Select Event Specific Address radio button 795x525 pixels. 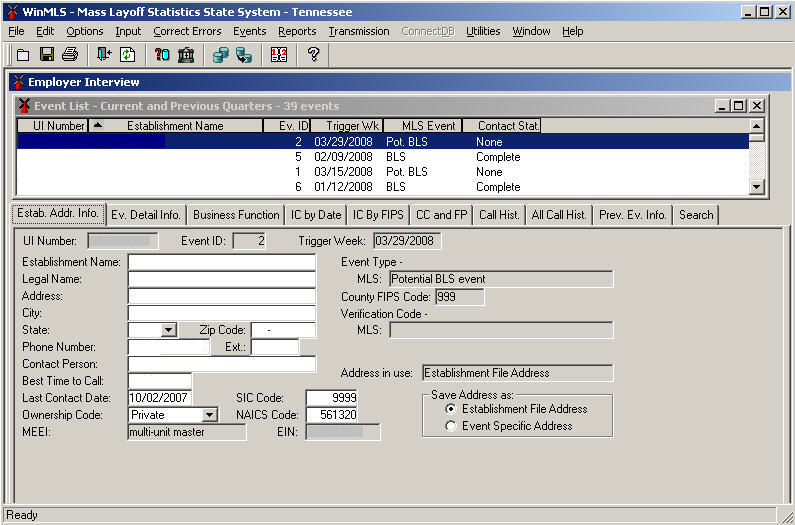click(x=451, y=426)
